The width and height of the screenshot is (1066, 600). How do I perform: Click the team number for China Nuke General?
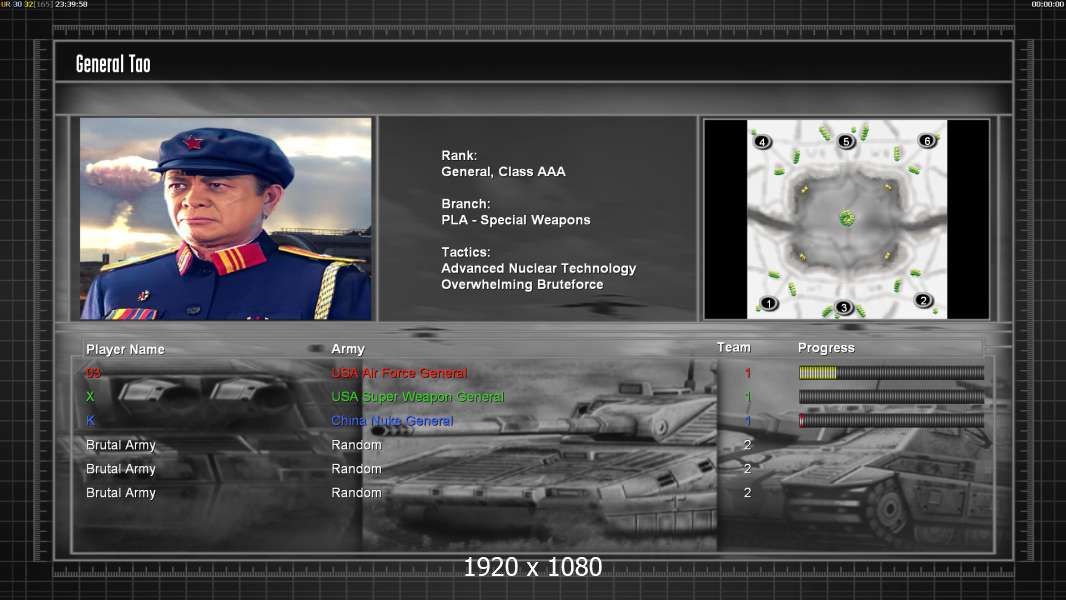tap(748, 421)
